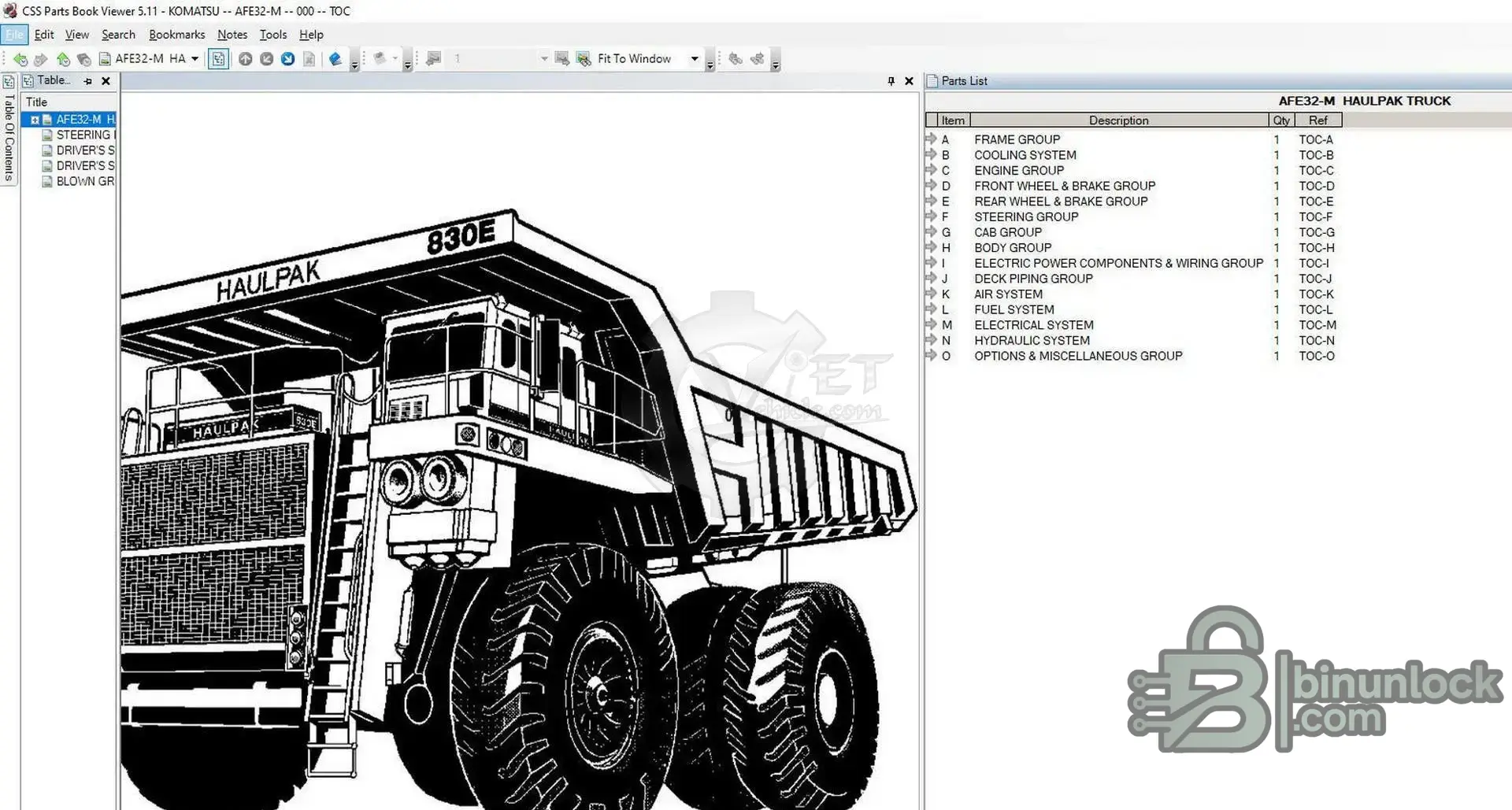Click the greyed notes icon in the toolbar
The image size is (1512, 810).
[x=380, y=59]
